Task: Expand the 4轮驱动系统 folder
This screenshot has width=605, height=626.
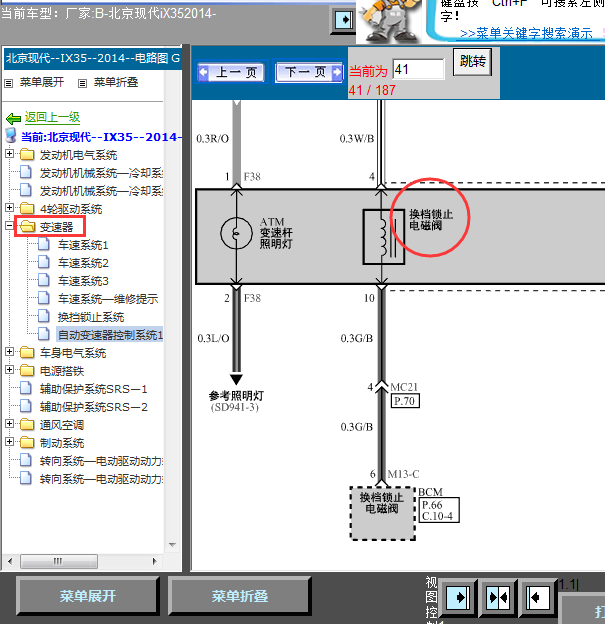Action: tap(10, 208)
